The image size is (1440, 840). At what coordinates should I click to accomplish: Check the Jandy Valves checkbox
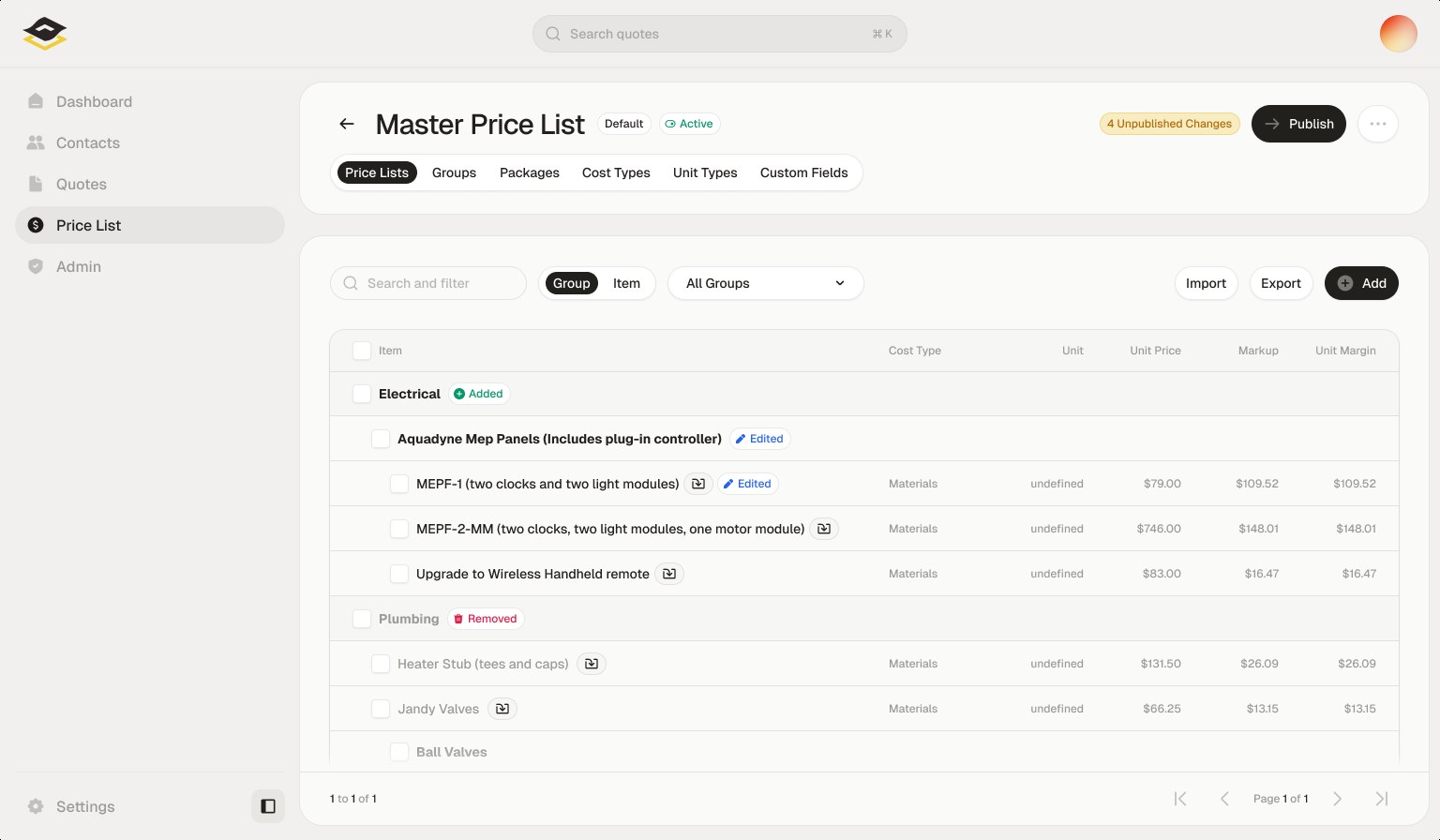pos(381,709)
